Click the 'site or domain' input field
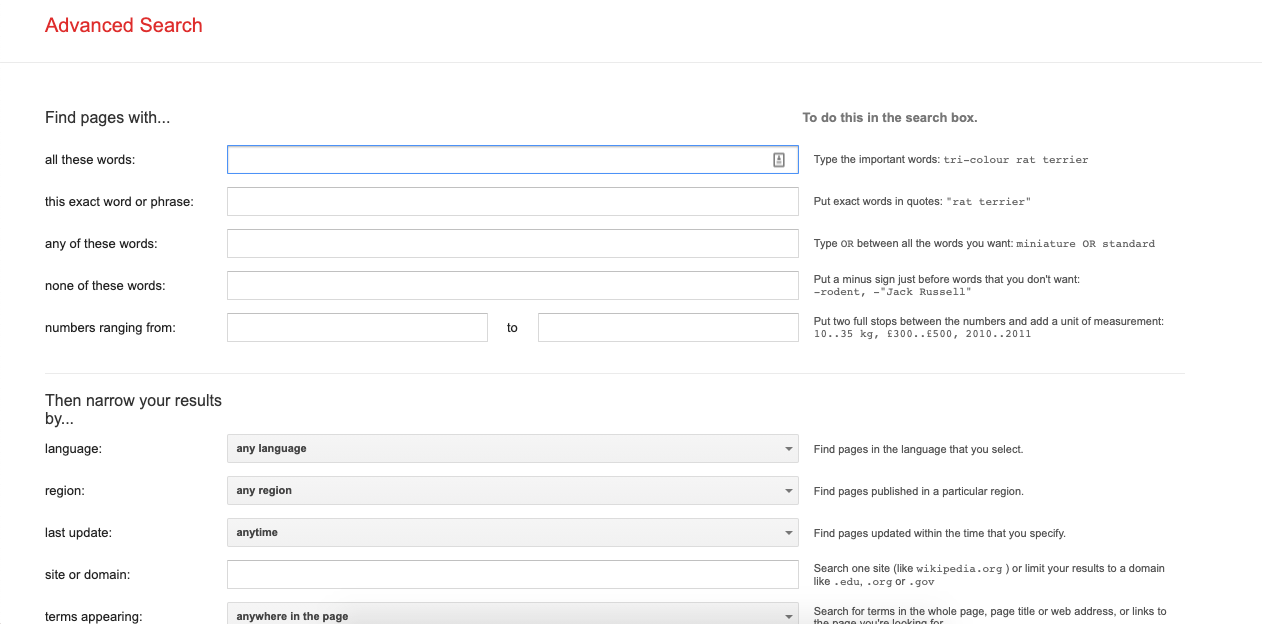This screenshot has width=1262, height=624. tap(512, 575)
